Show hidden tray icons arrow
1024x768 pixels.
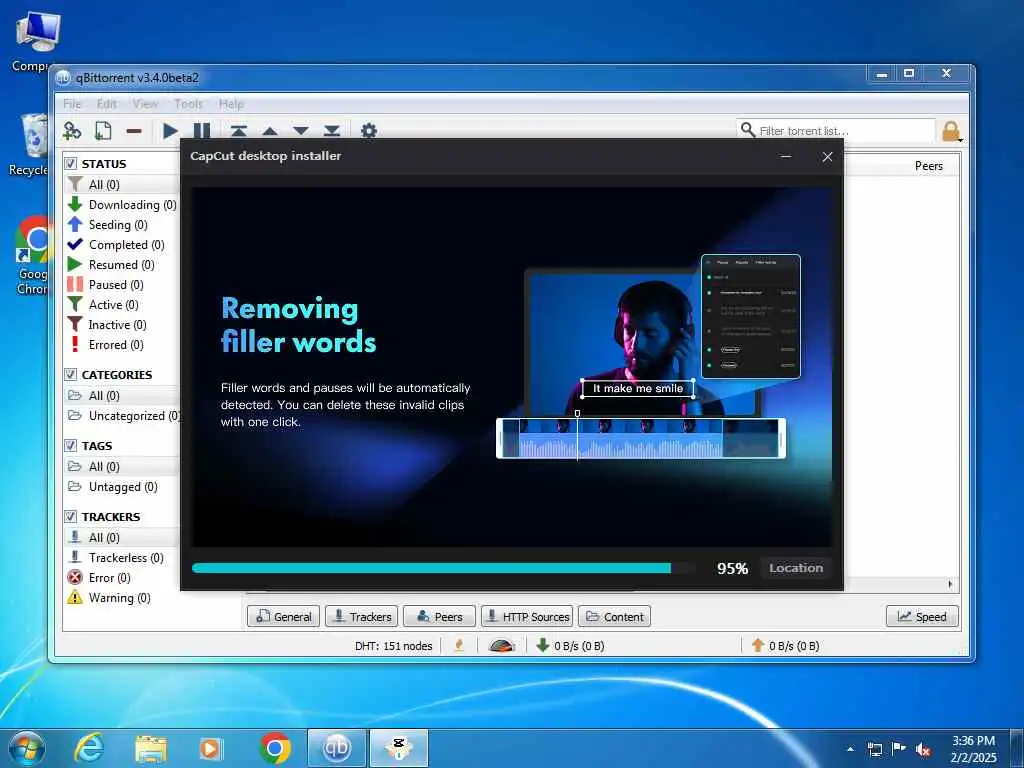click(850, 749)
